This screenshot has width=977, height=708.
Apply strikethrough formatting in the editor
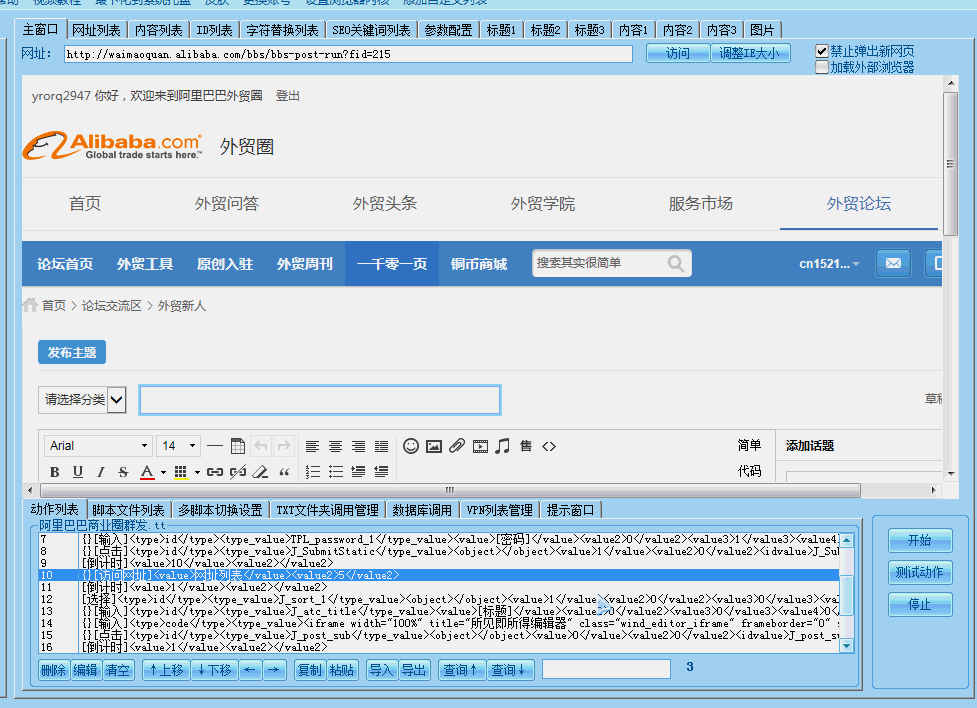[123, 472]
